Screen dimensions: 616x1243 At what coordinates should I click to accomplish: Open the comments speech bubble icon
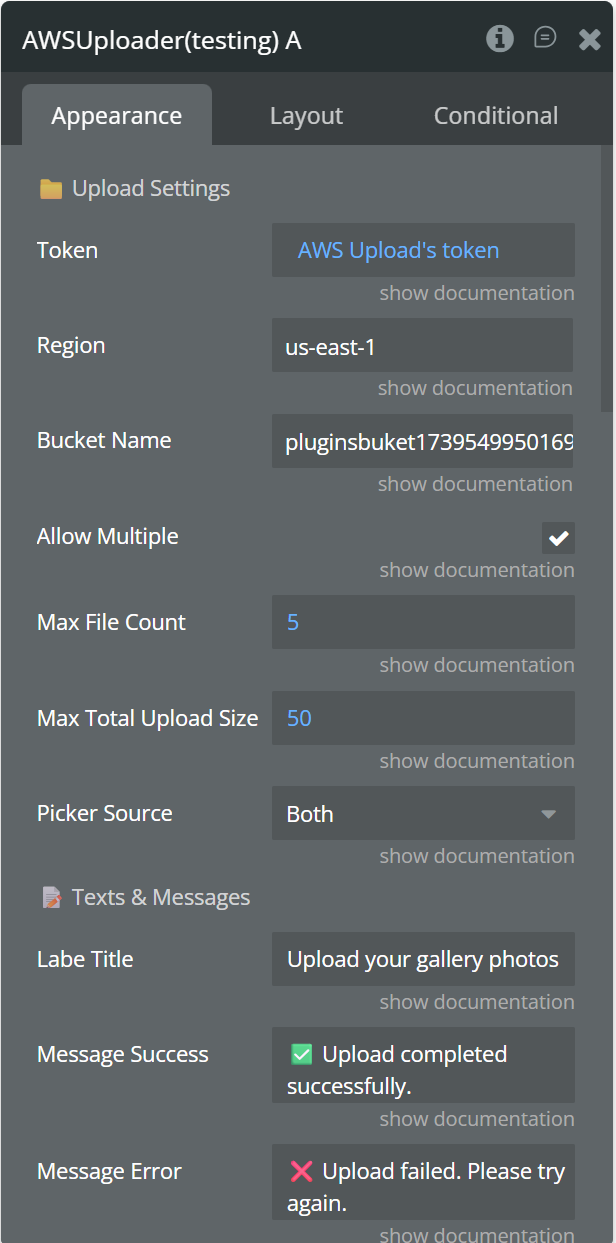point(545,38)
